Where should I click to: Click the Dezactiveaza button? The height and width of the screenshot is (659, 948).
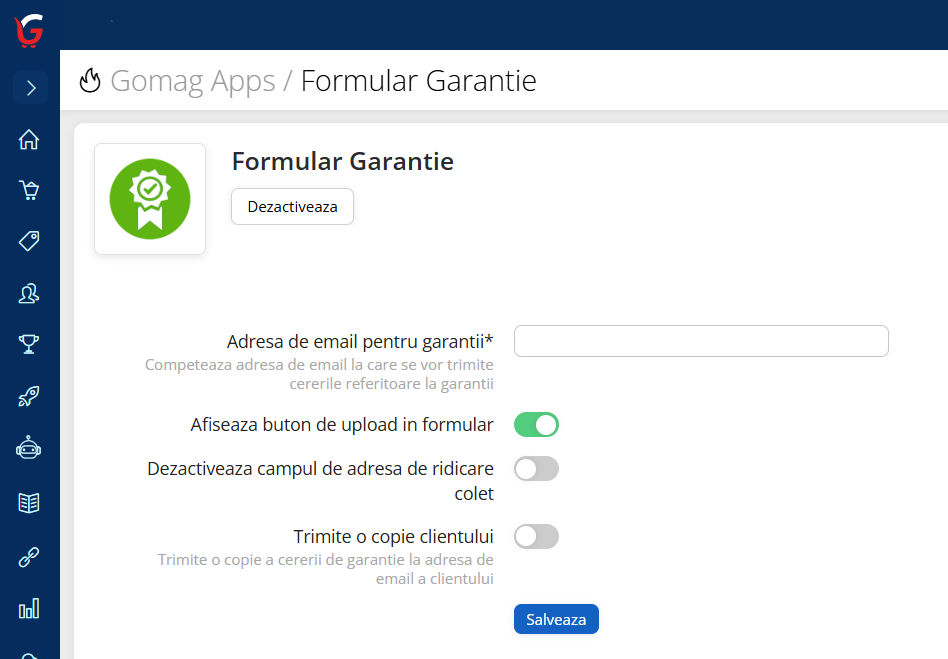click(293, 207)
